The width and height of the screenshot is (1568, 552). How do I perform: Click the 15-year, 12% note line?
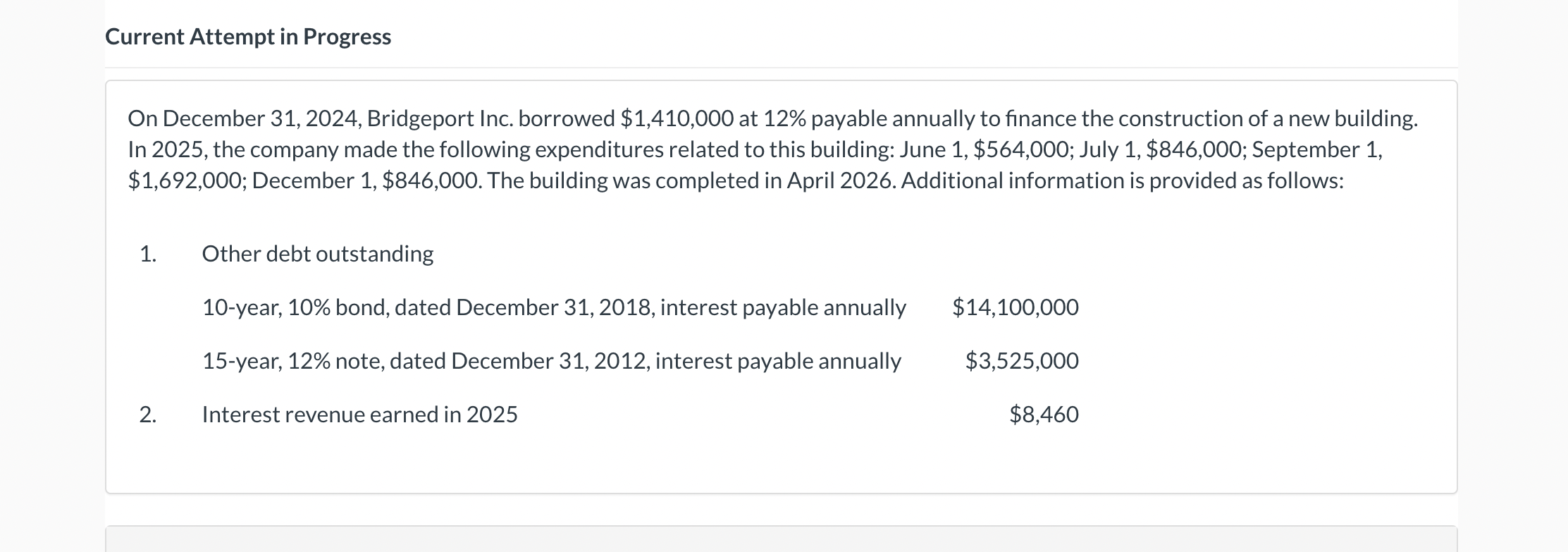552,361
